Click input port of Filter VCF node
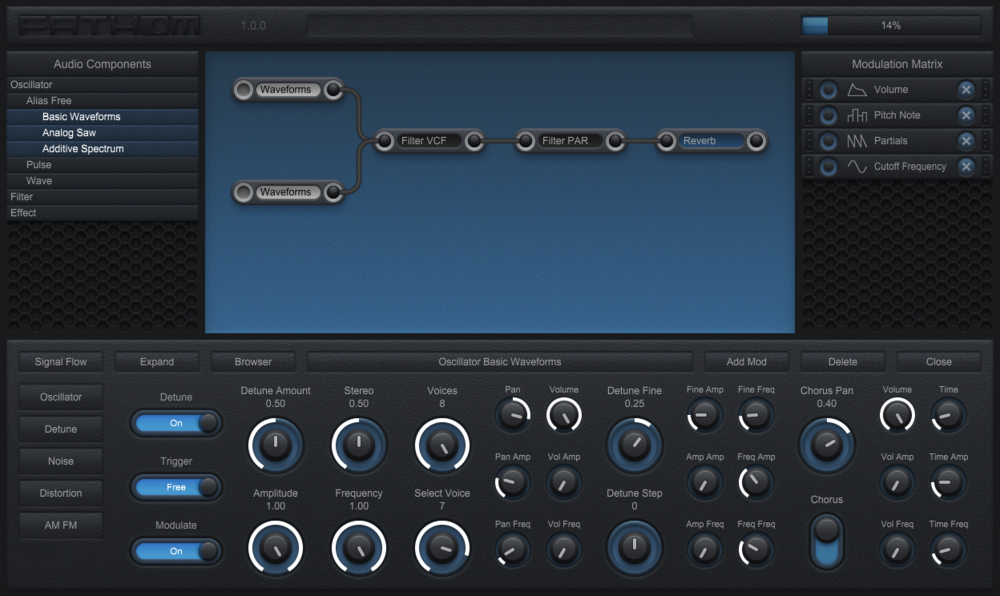1000x596 pixels. point(385,141)
